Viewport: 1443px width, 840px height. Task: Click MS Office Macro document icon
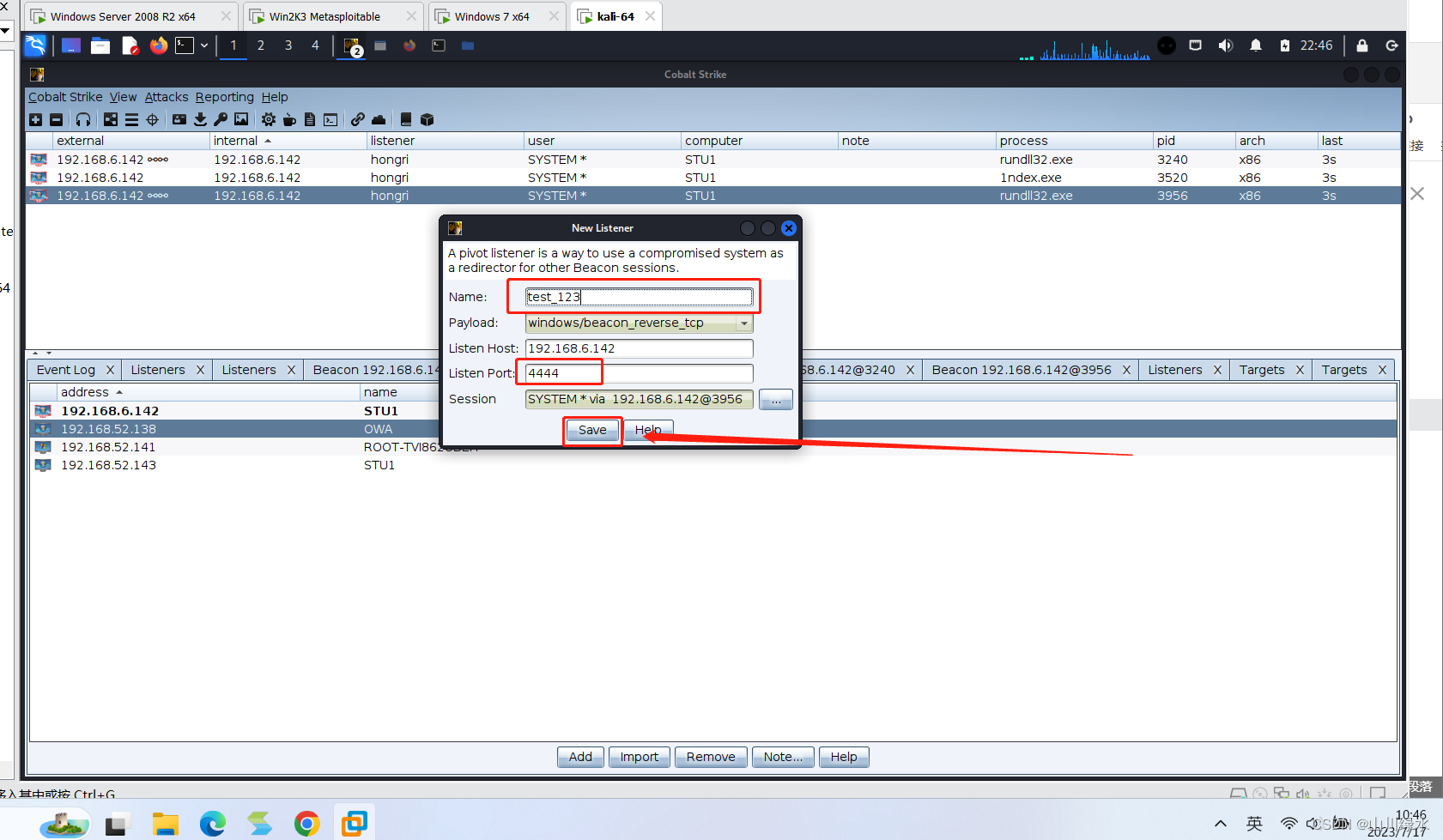310,119
